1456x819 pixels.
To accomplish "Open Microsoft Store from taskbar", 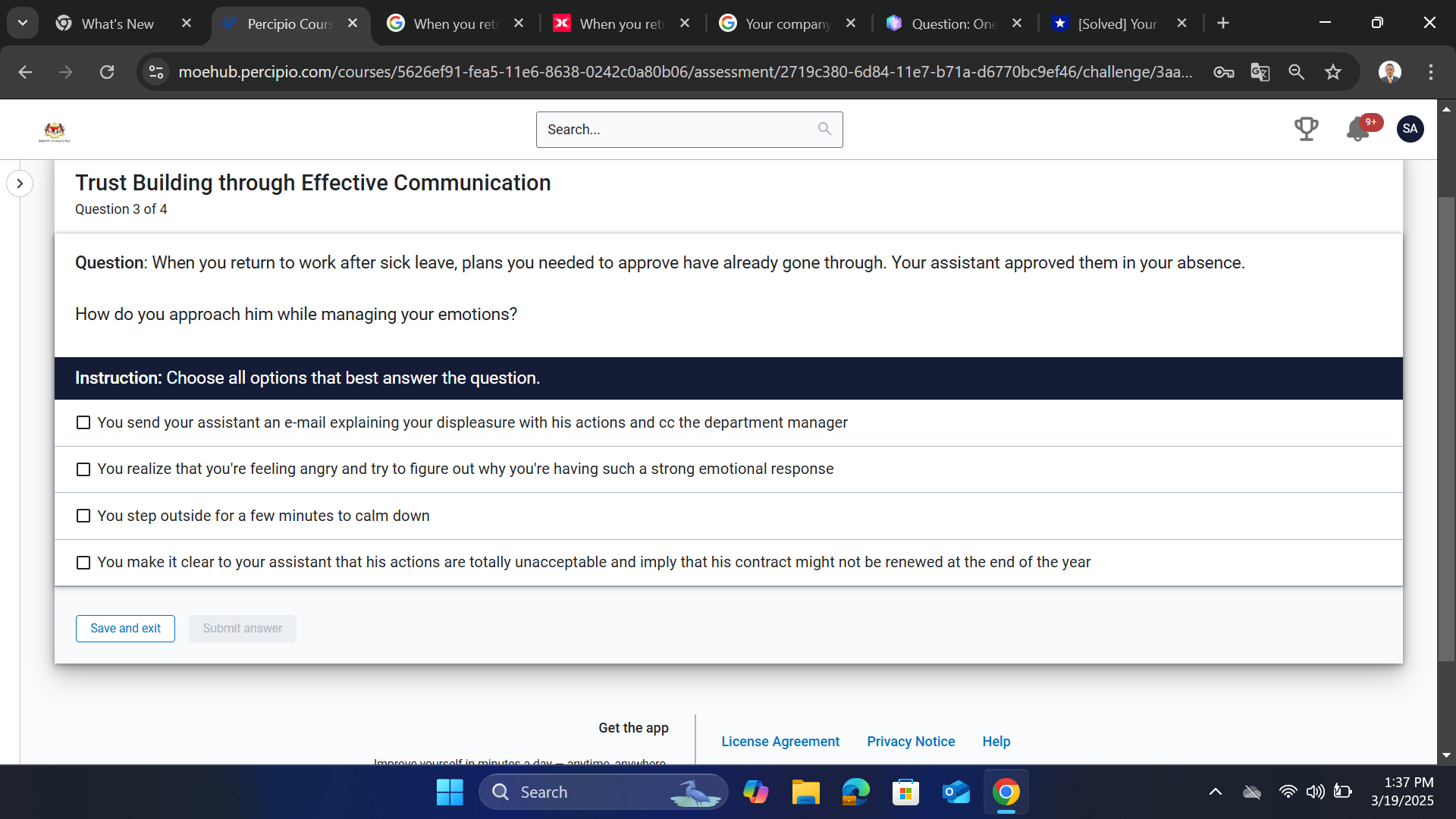I will [x=905, y=792].
